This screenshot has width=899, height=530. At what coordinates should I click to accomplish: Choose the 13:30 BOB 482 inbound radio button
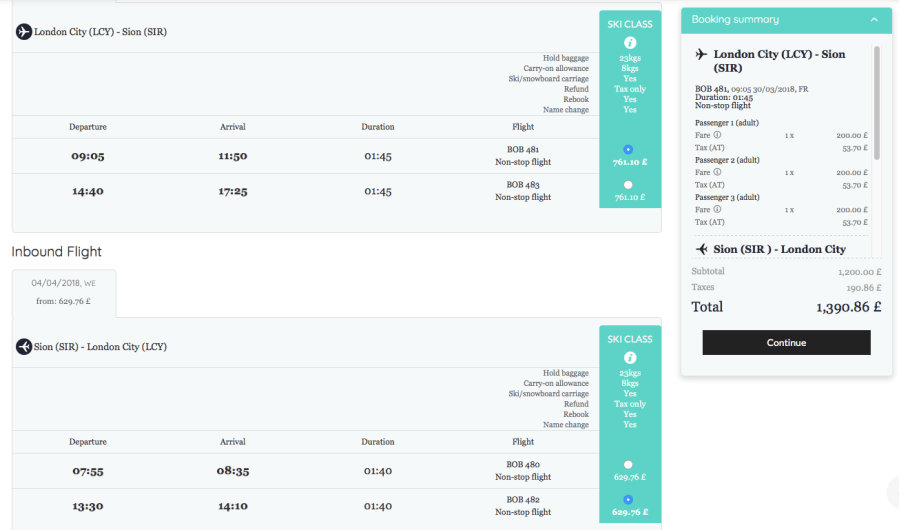[627, 499]
